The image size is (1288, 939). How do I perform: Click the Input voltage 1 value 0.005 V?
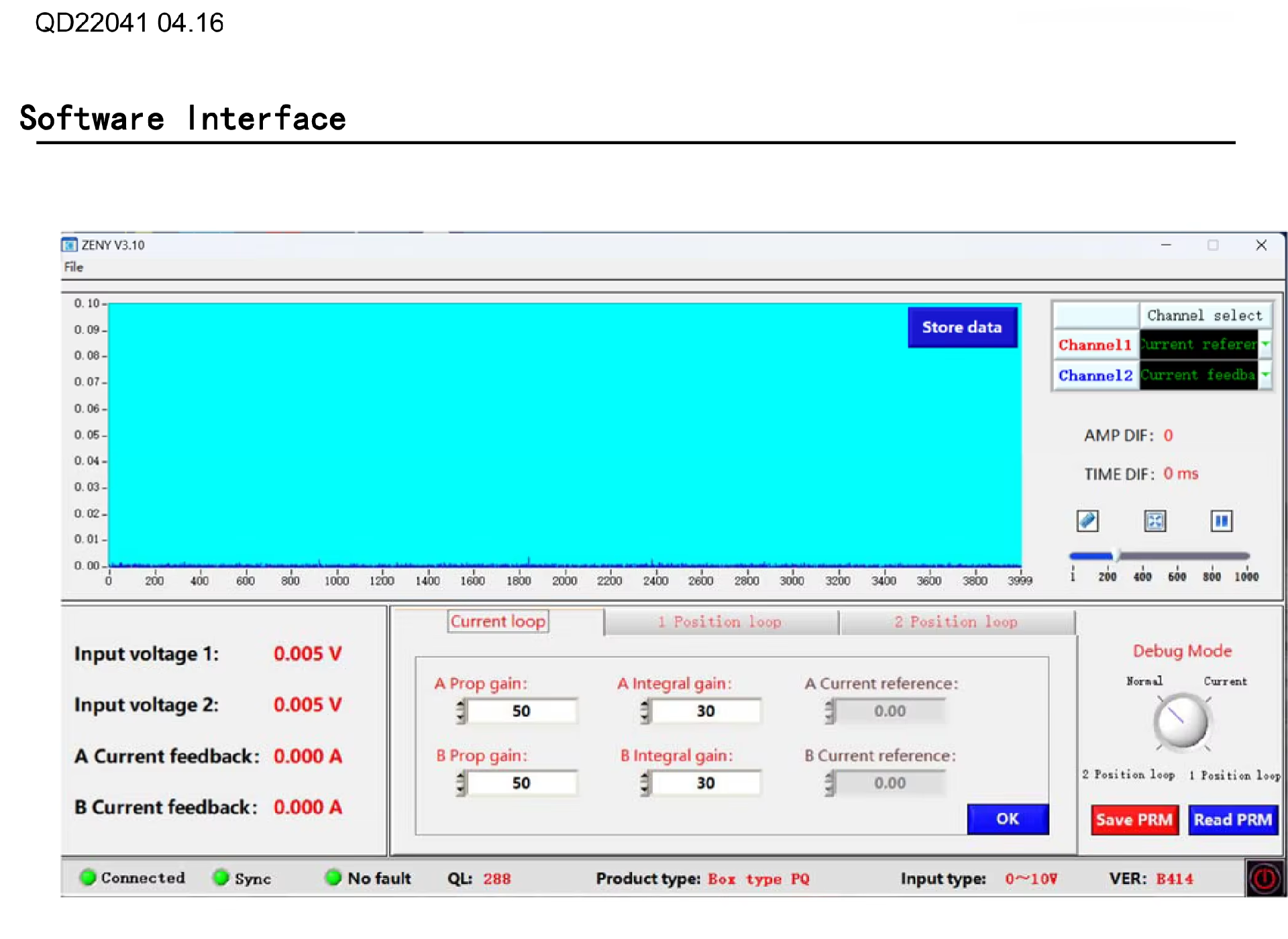point(308,653)
